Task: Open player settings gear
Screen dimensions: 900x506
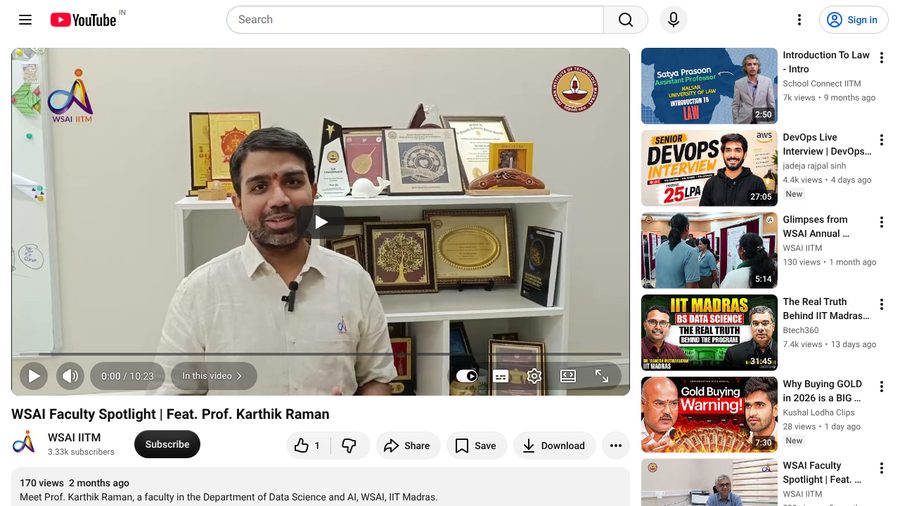Action: coord(534,376)
